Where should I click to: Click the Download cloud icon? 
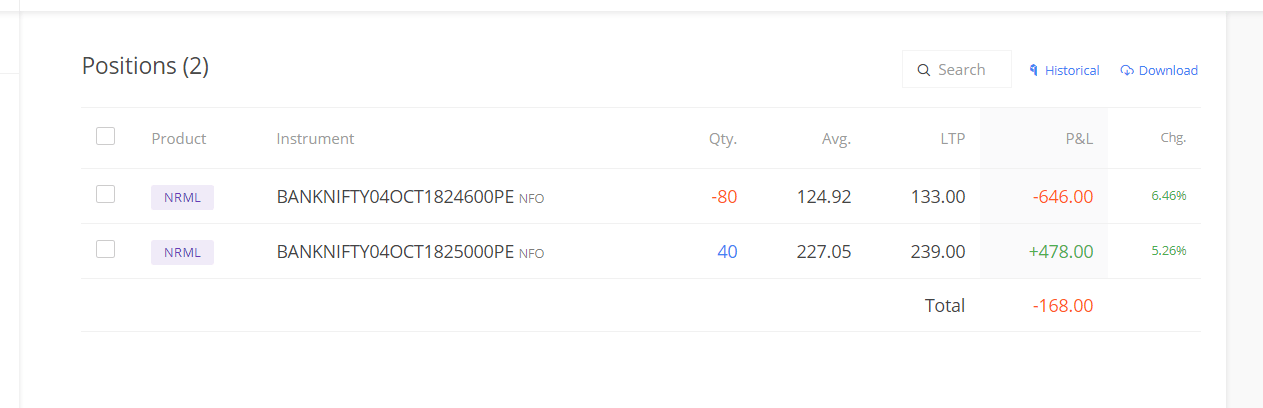tap(1127, 70)
